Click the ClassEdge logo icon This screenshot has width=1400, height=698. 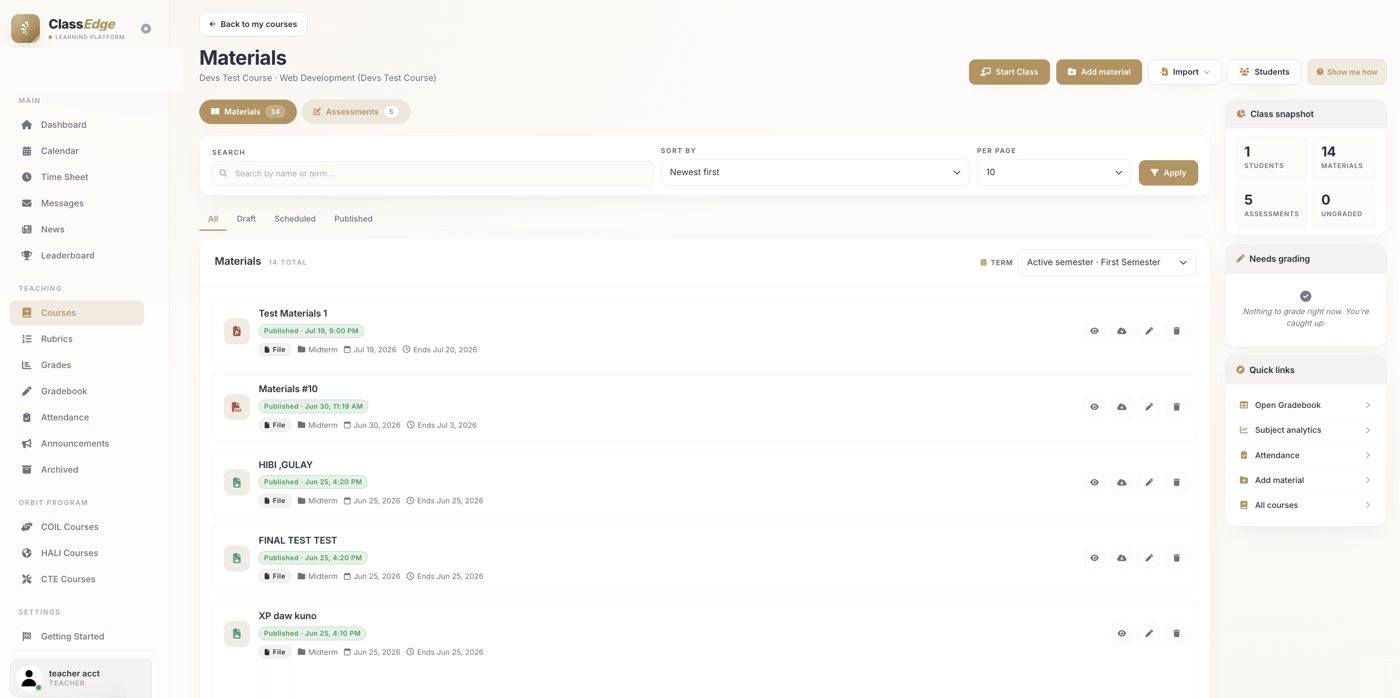25,29
